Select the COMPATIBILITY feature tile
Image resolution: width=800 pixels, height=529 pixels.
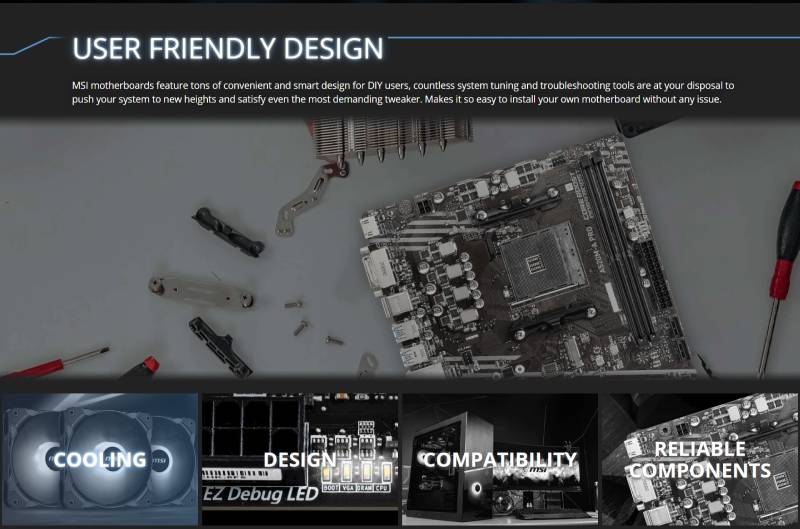[499, 460]
